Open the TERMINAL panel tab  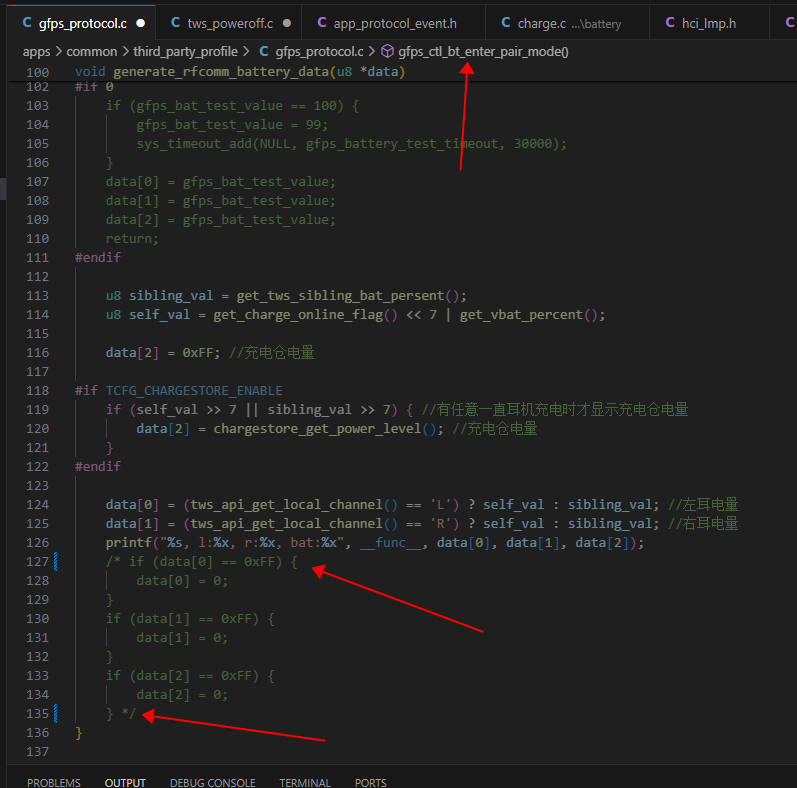[x=305, y=782]
